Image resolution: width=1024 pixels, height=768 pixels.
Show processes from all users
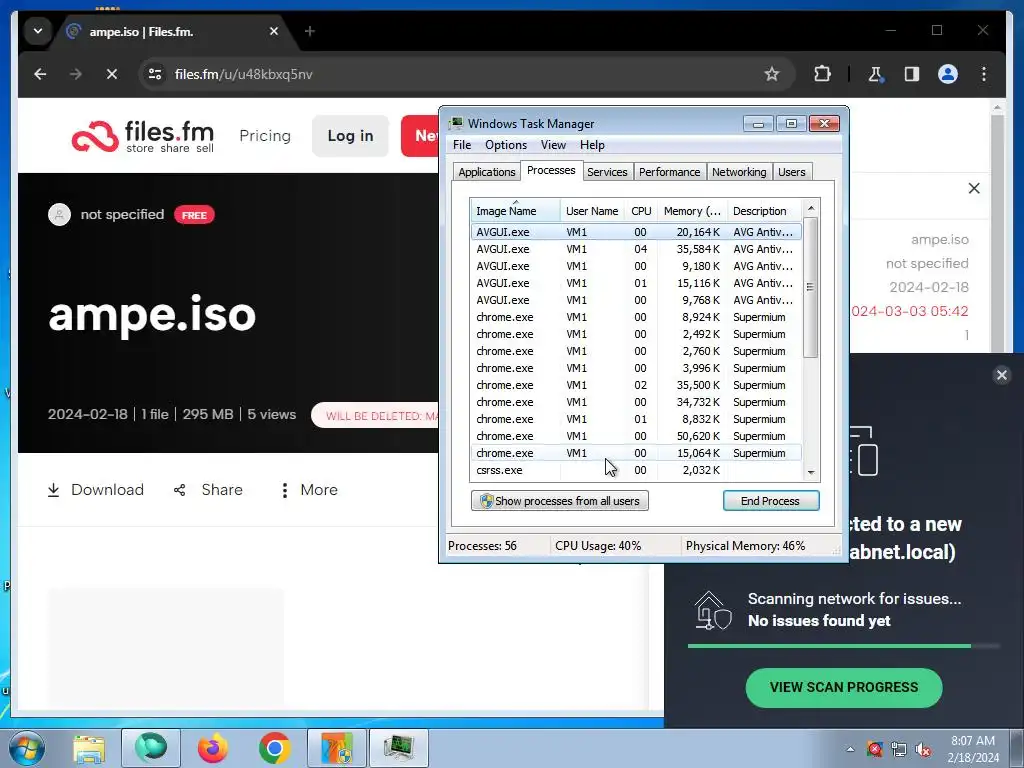coord(560,501)
